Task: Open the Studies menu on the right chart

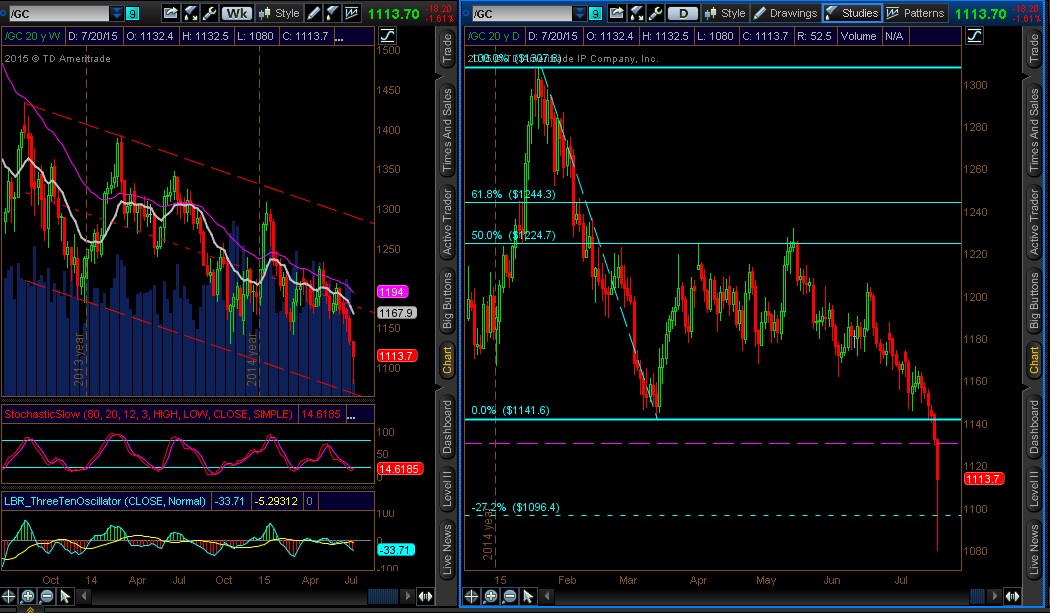Action: click(852, 13)
